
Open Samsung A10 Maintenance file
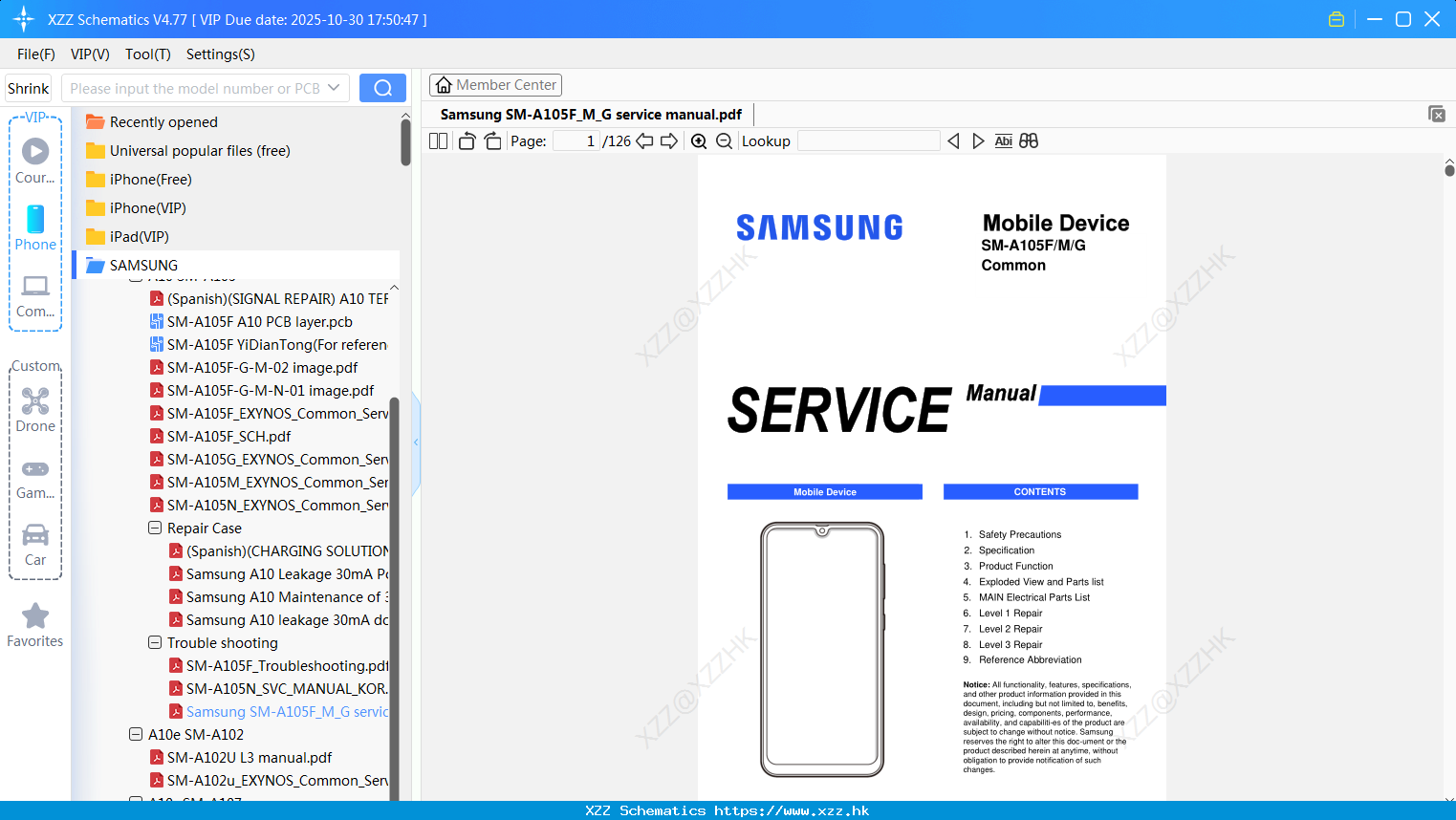tap(288, 596)
